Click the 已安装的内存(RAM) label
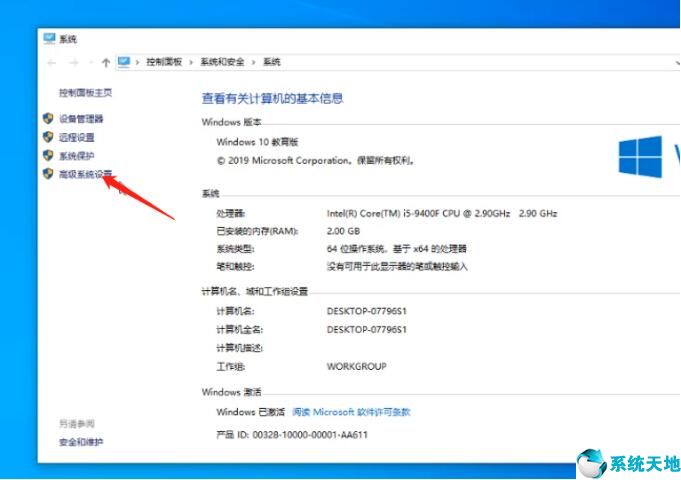 (257, 231)
